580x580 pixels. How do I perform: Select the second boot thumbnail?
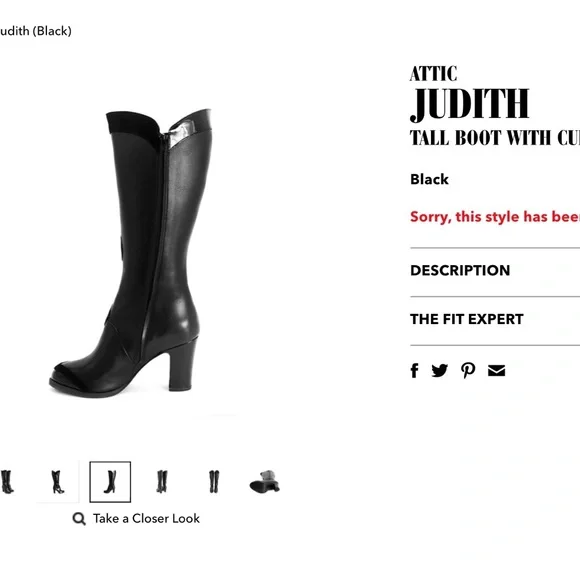[58, 482]
